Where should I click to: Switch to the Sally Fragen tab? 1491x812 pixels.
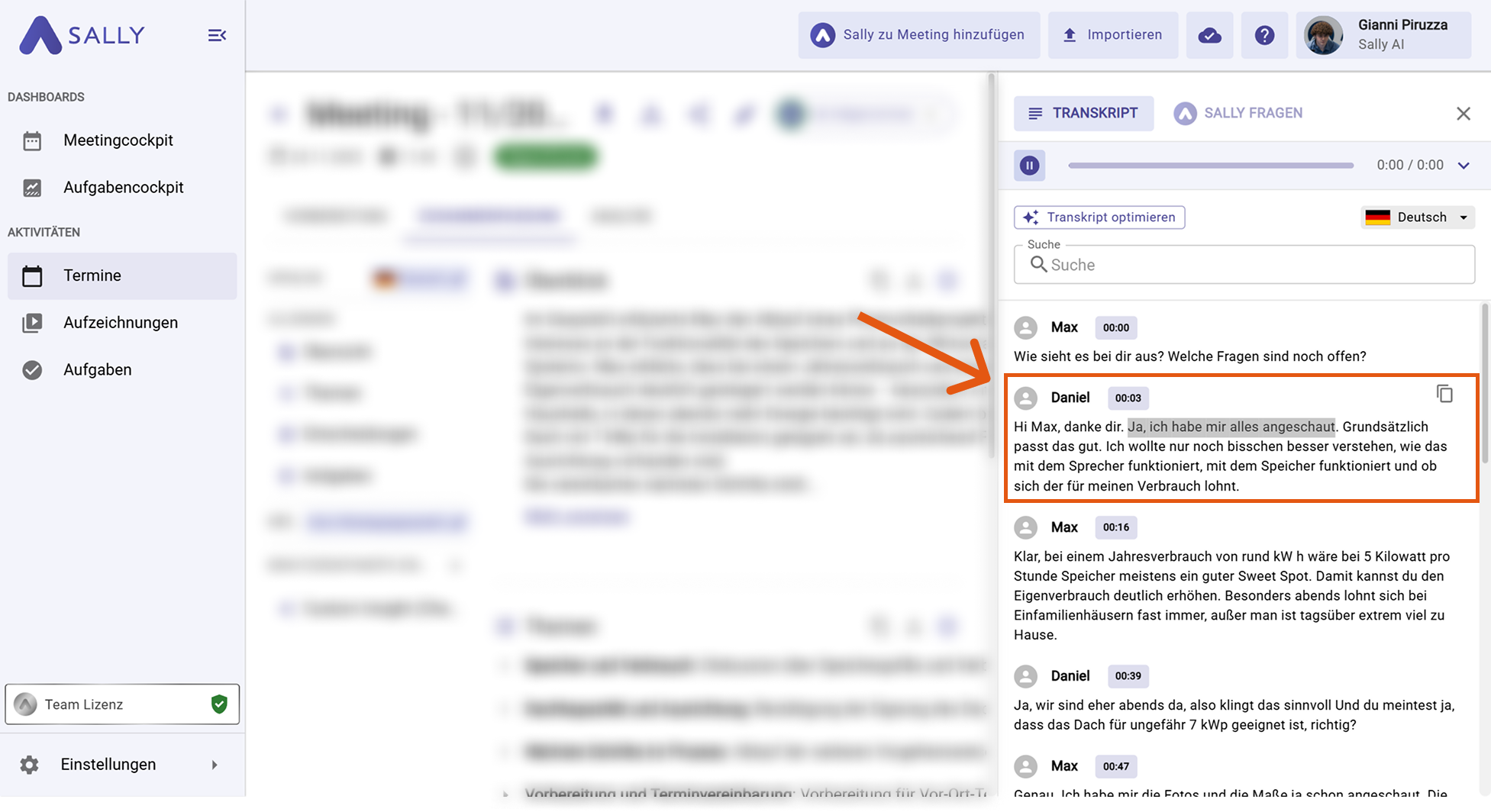pos(1238,114)
